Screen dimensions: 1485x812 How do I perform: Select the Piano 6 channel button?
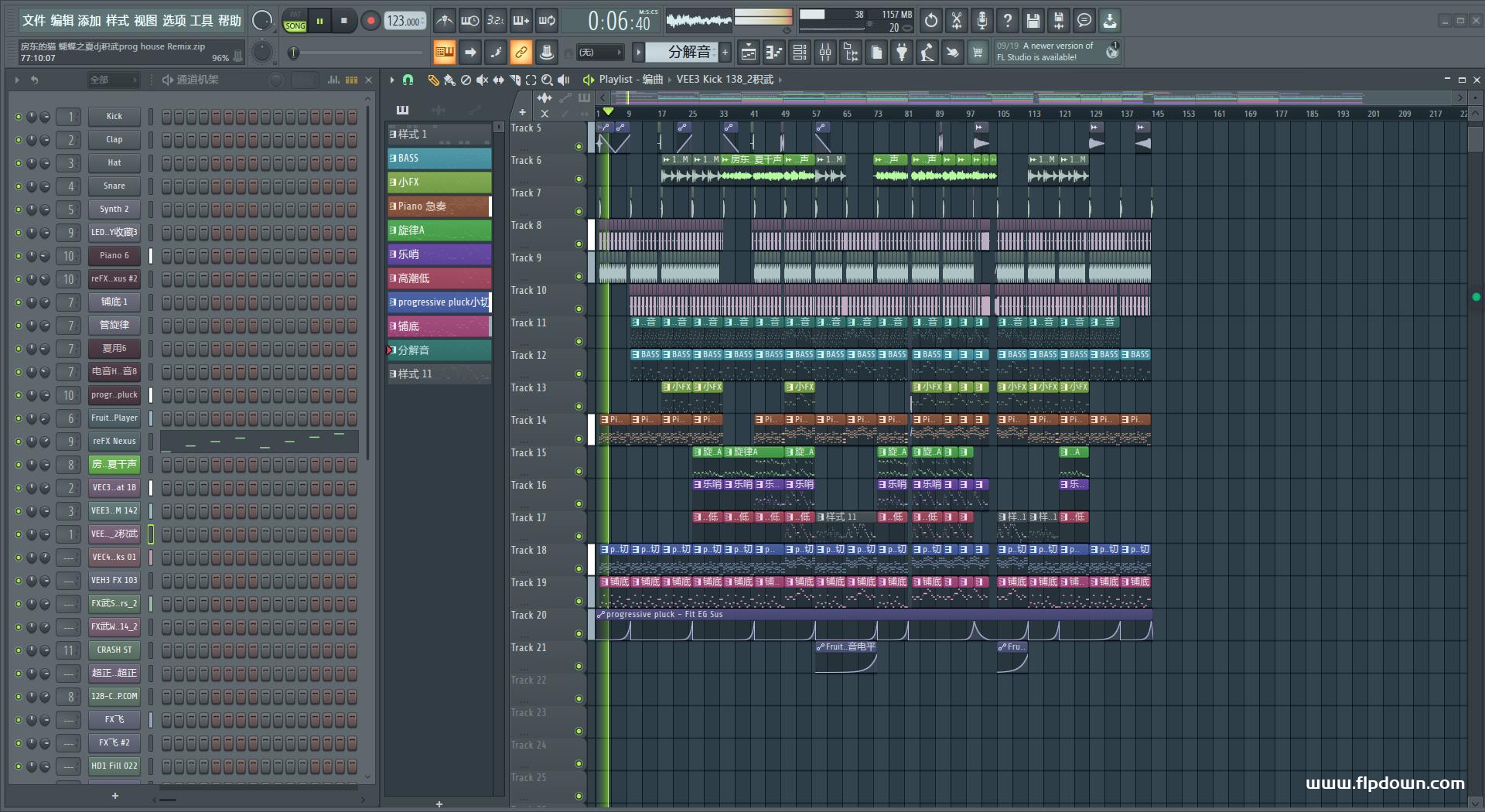114,256
